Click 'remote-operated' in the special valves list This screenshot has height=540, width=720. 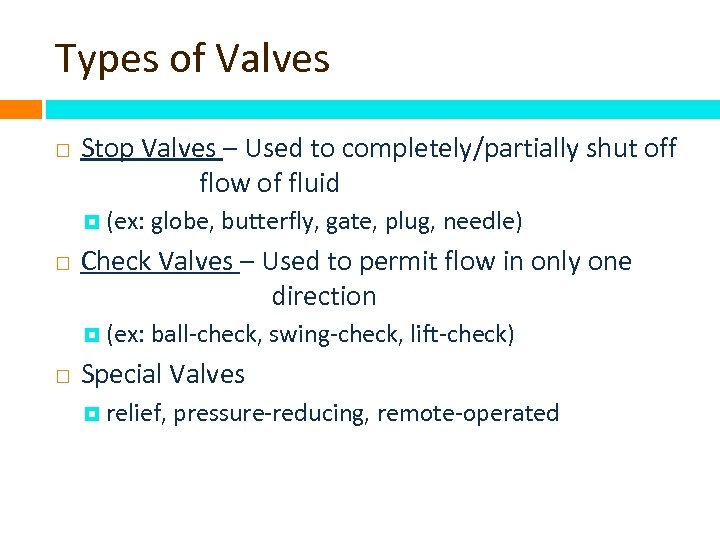point(468,414)
